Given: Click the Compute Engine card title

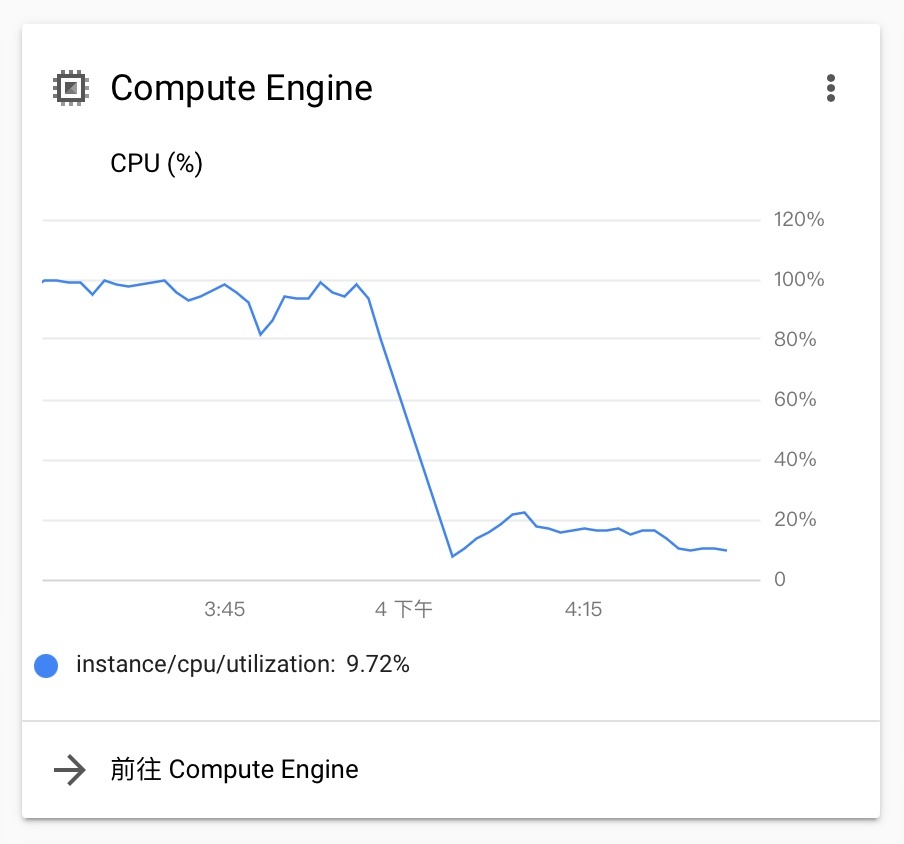Looking at the screenshot, I should 242,88.
